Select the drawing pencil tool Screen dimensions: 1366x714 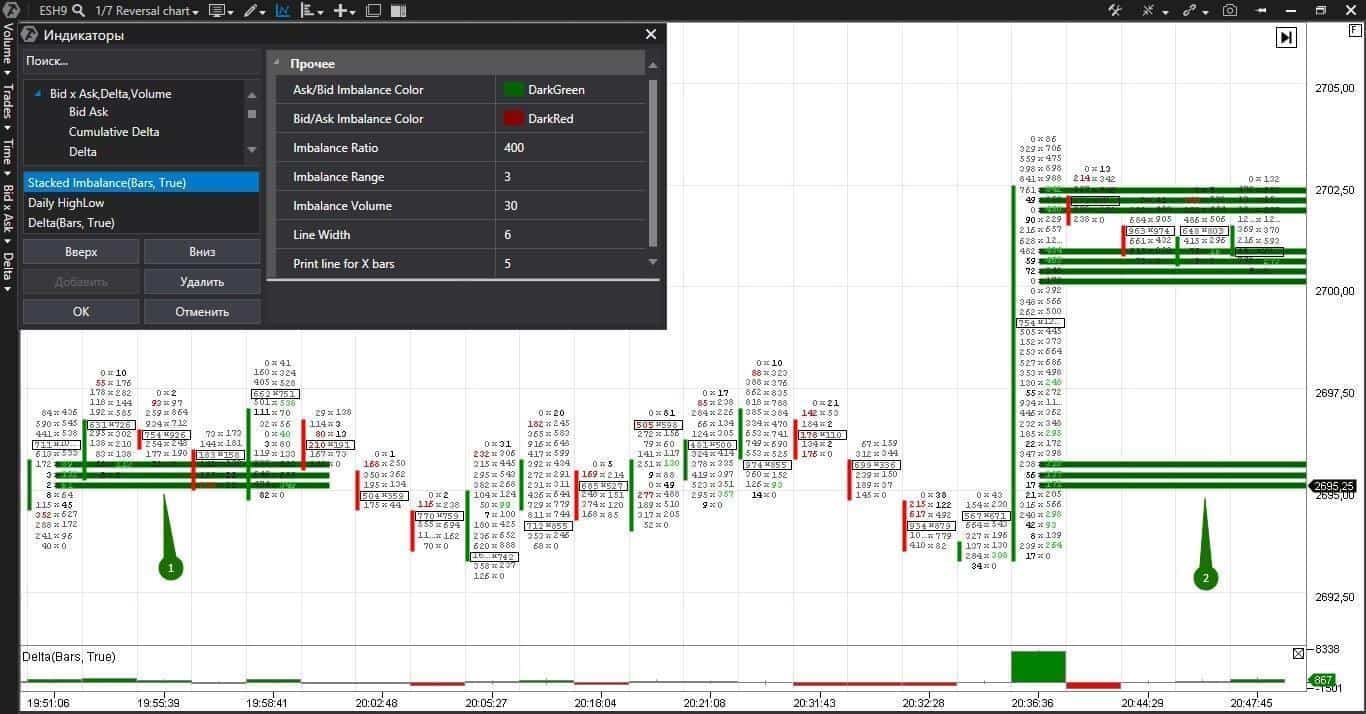252,10
